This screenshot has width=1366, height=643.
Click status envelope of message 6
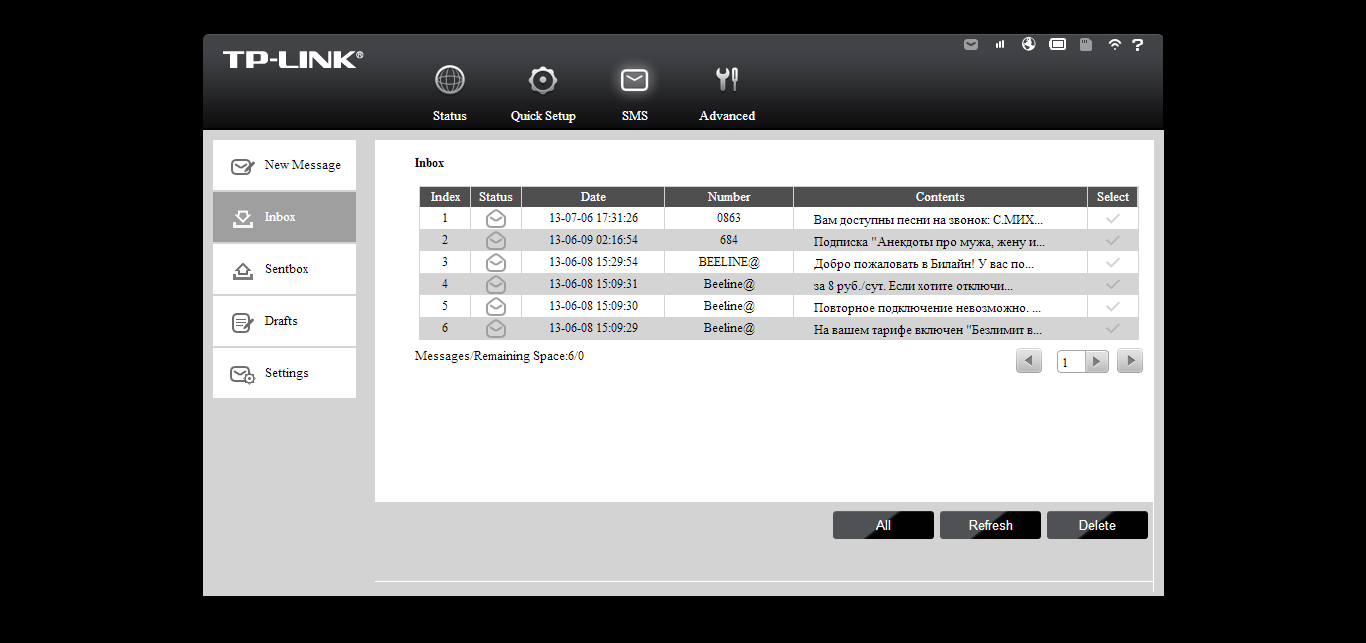(496, 328)
